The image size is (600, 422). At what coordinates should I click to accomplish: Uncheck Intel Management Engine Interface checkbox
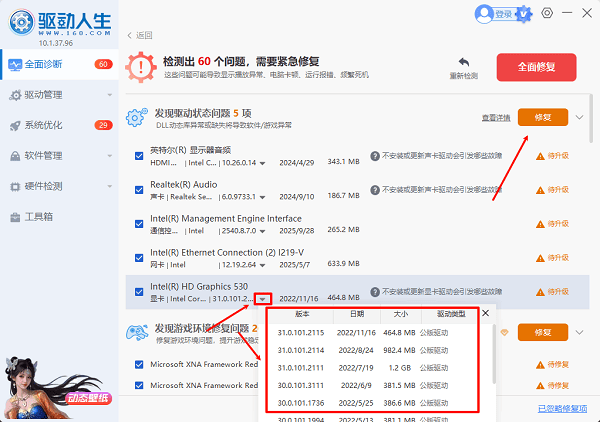(139, 224)
